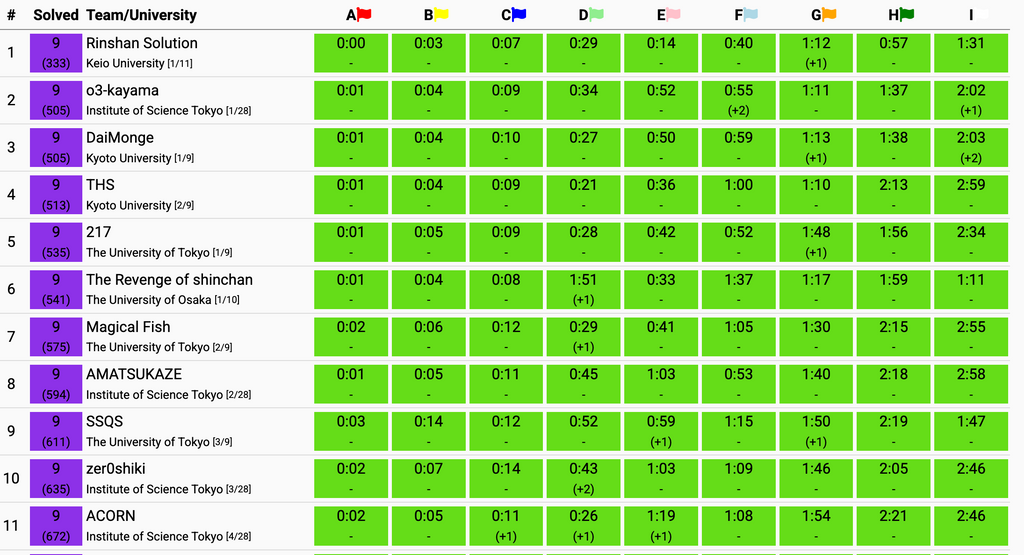Click zer0shiki's problem D 0:43 cell
Screen dimensions: 1024x555
(x=583, y=478)
